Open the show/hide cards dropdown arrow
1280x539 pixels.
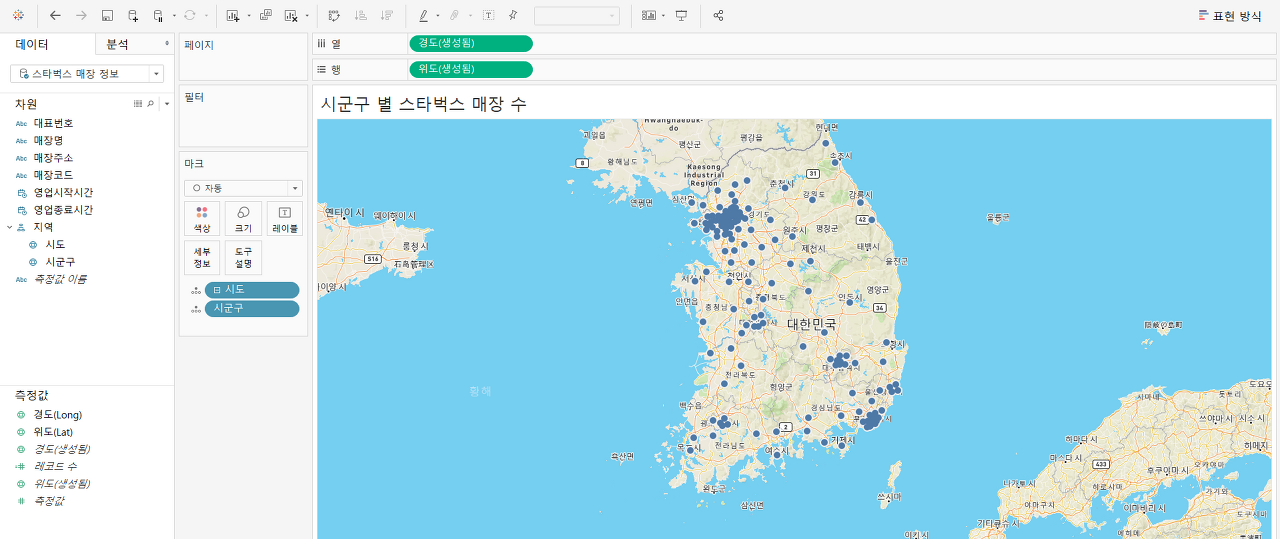(663, 16)
